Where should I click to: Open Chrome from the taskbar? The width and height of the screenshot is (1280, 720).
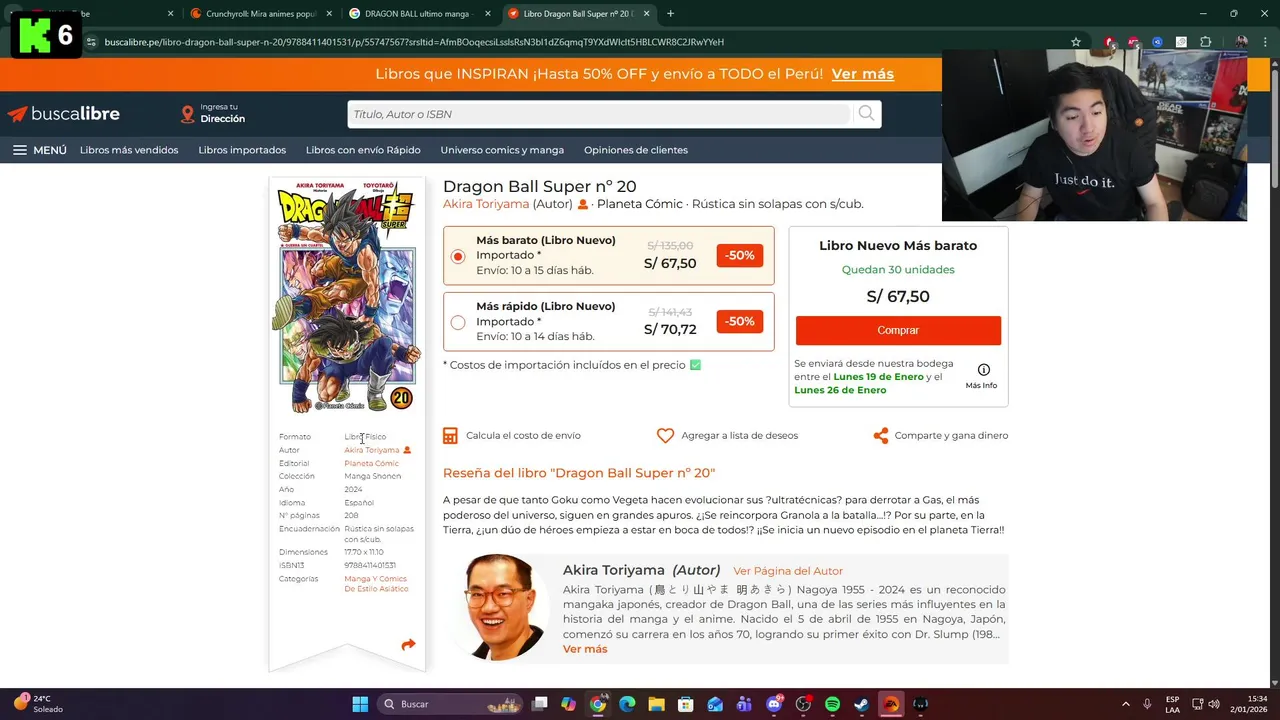(597, 704)
